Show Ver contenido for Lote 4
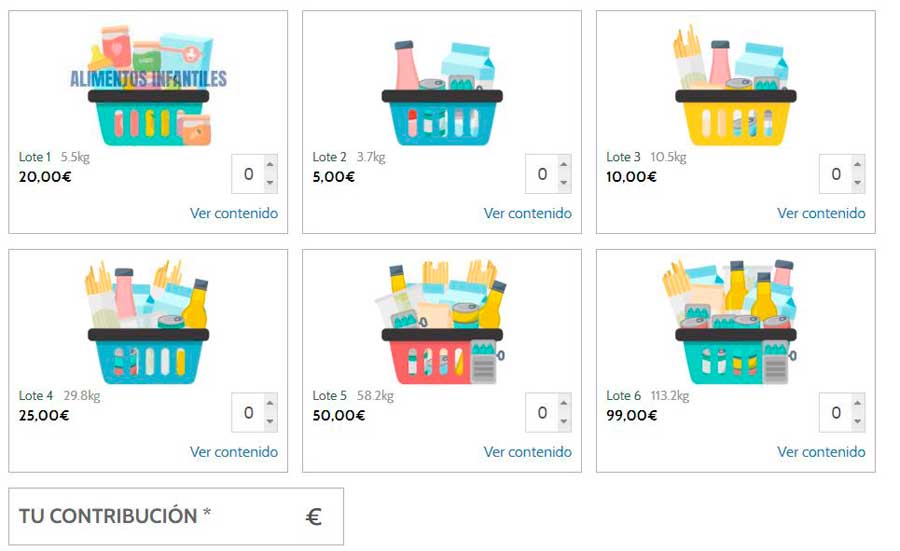Viewport: 900px width, 551px height. click(x=234, y=452)
